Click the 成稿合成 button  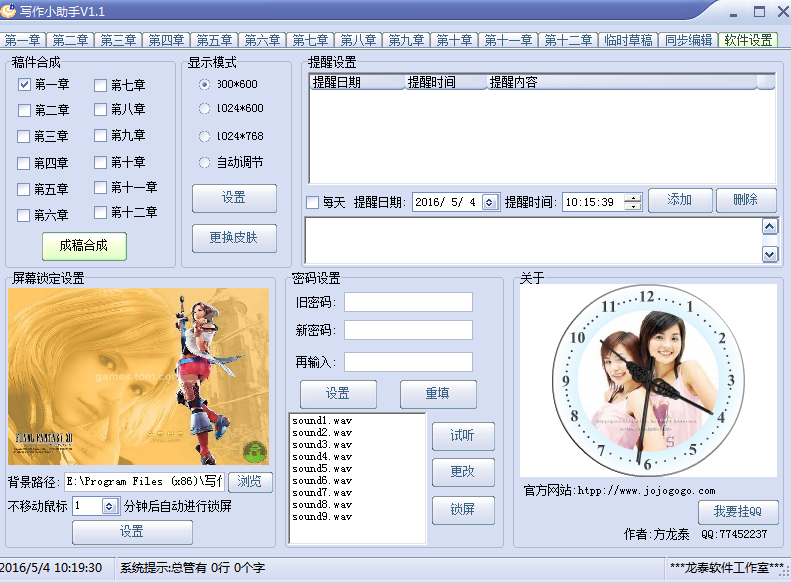click(84, 246)
